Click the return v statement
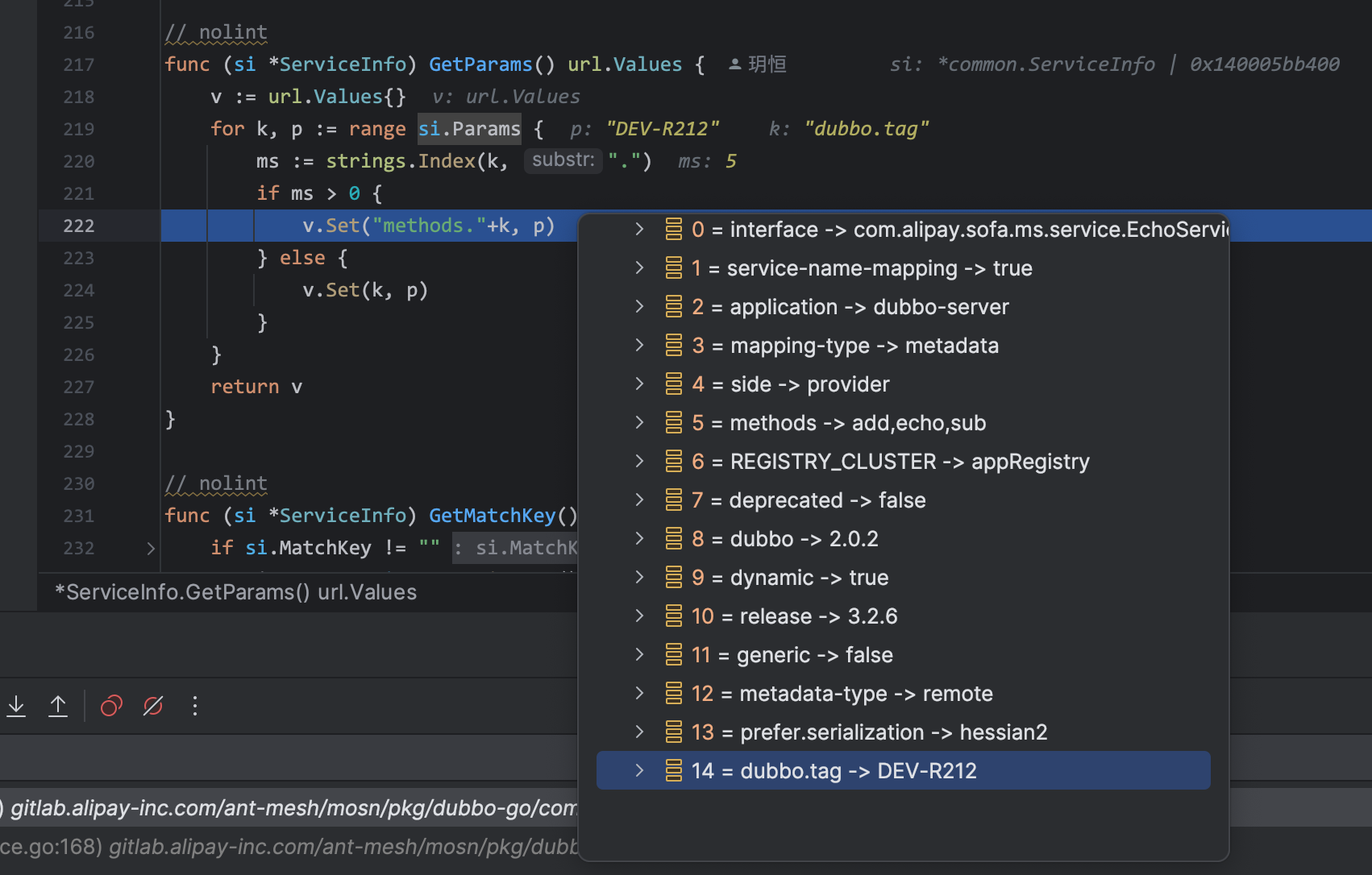 click(x=256, y=387)
